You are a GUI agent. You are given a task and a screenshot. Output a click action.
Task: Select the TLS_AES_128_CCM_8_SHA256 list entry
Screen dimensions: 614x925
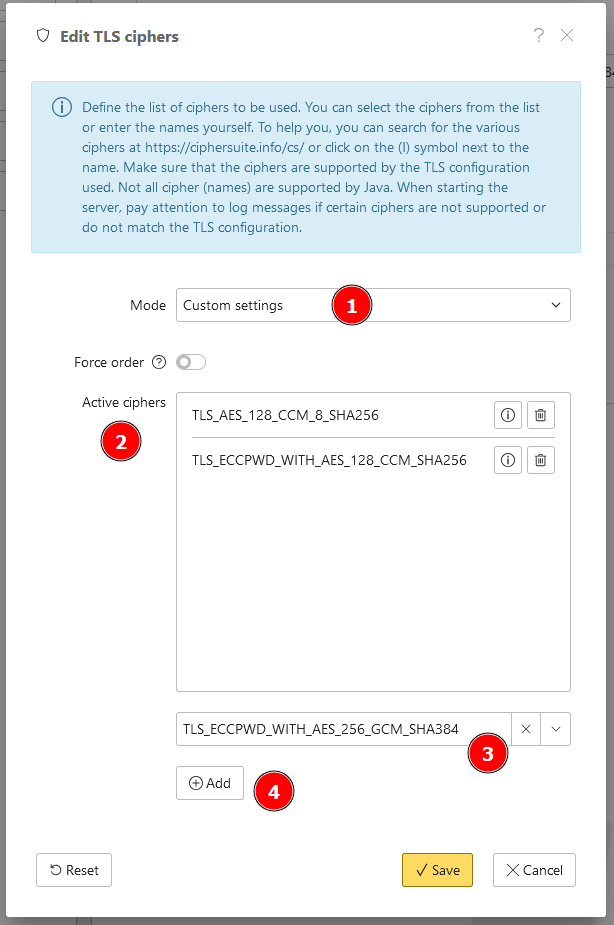coord(285,415)
